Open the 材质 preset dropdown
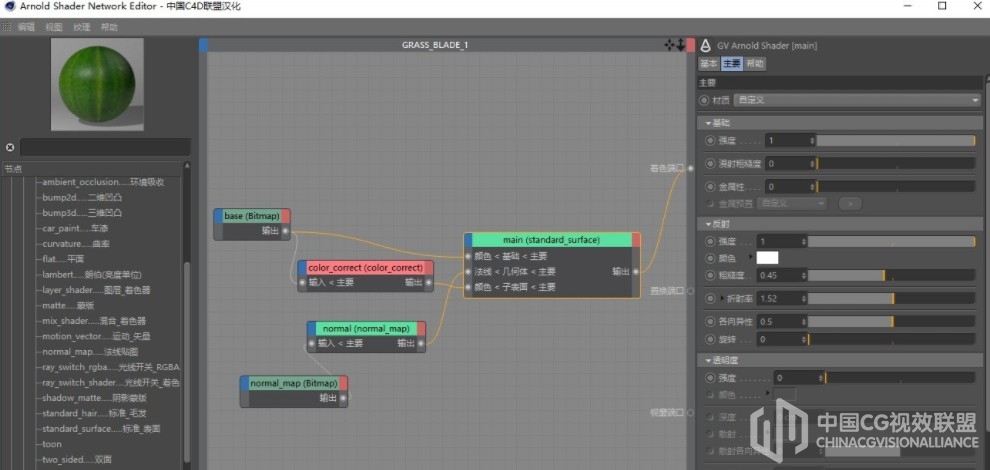Image resolution: width=990 pixels, height=470 pixels. [856, 100]
